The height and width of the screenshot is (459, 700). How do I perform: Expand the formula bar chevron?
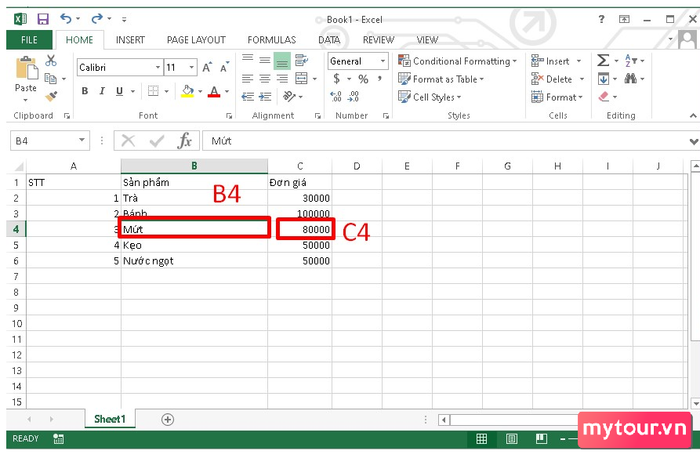pyautogui.click(x=693, y=142)
